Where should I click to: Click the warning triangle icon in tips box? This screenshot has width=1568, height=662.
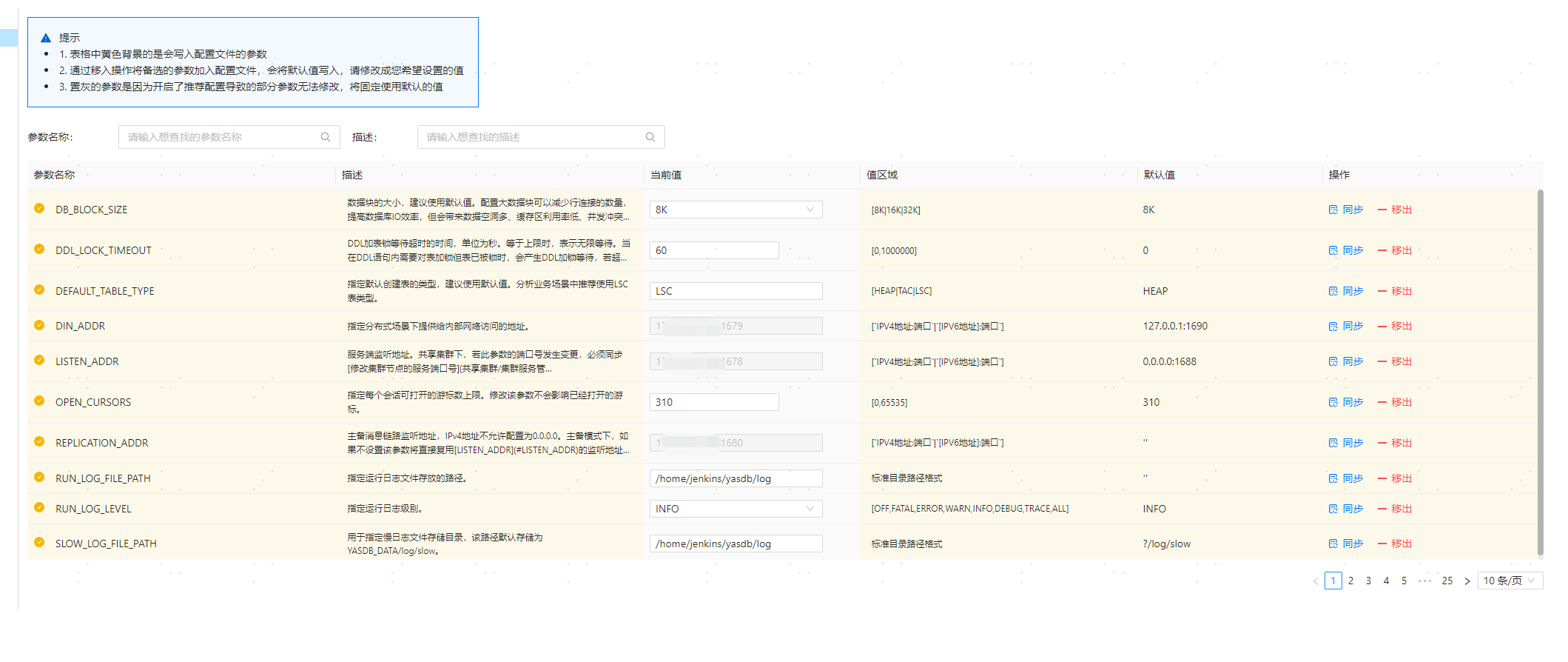click(x=46, y=38)
